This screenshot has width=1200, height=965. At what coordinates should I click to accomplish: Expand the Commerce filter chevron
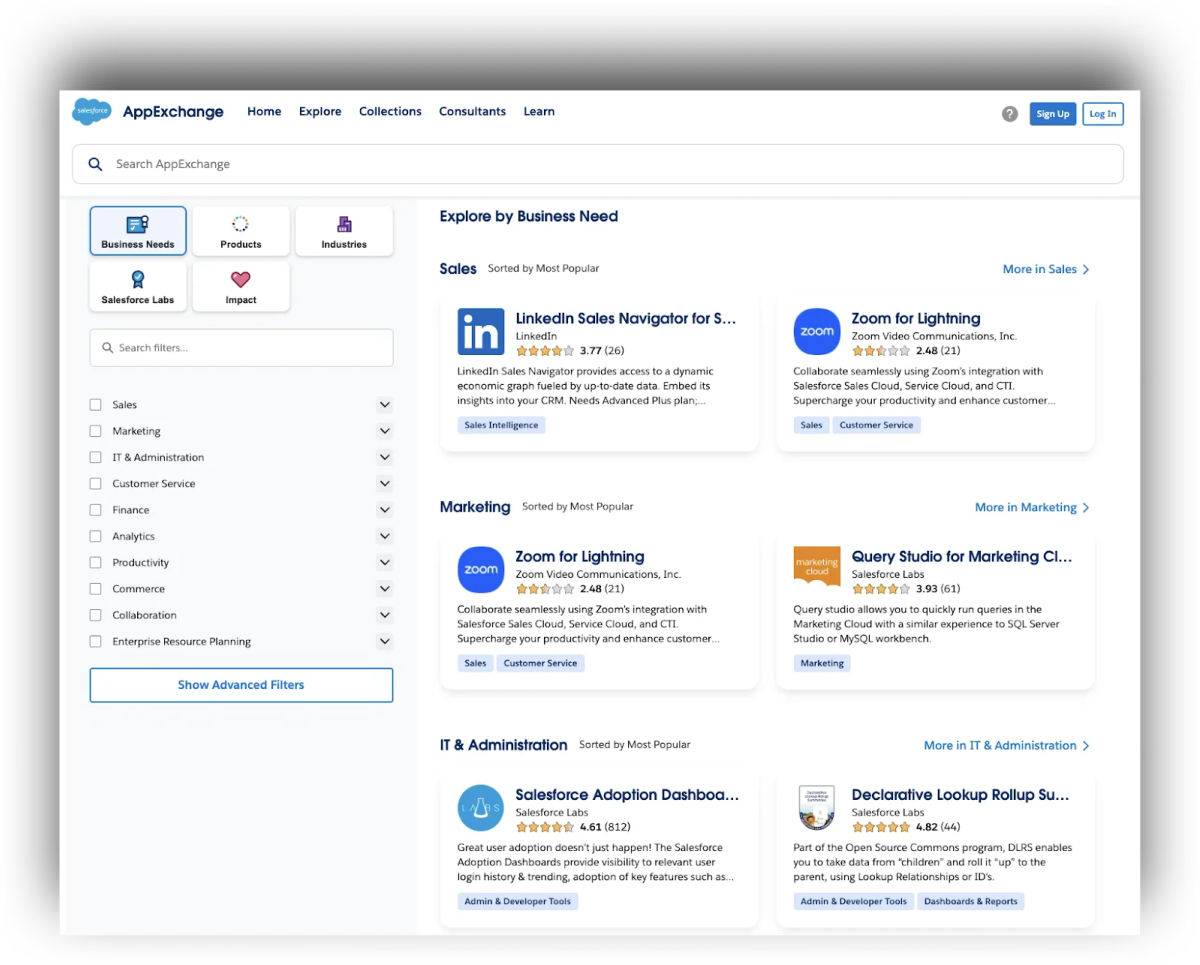[385, 589]
